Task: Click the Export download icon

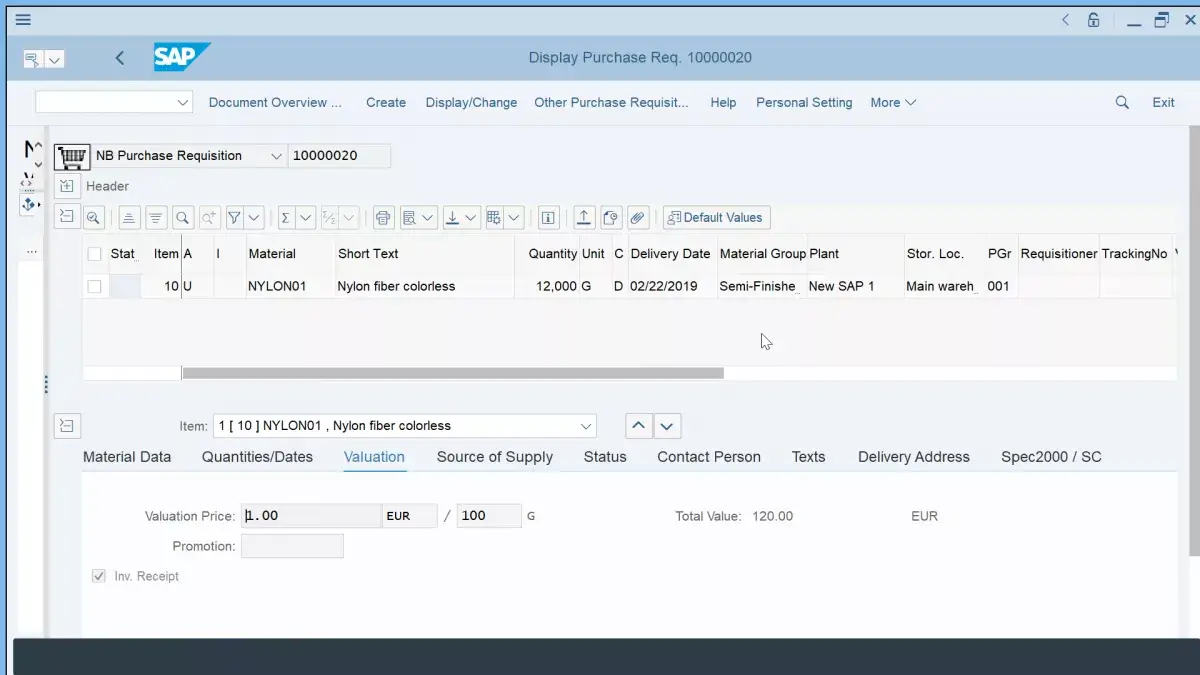Action: [x=451, y=217]
